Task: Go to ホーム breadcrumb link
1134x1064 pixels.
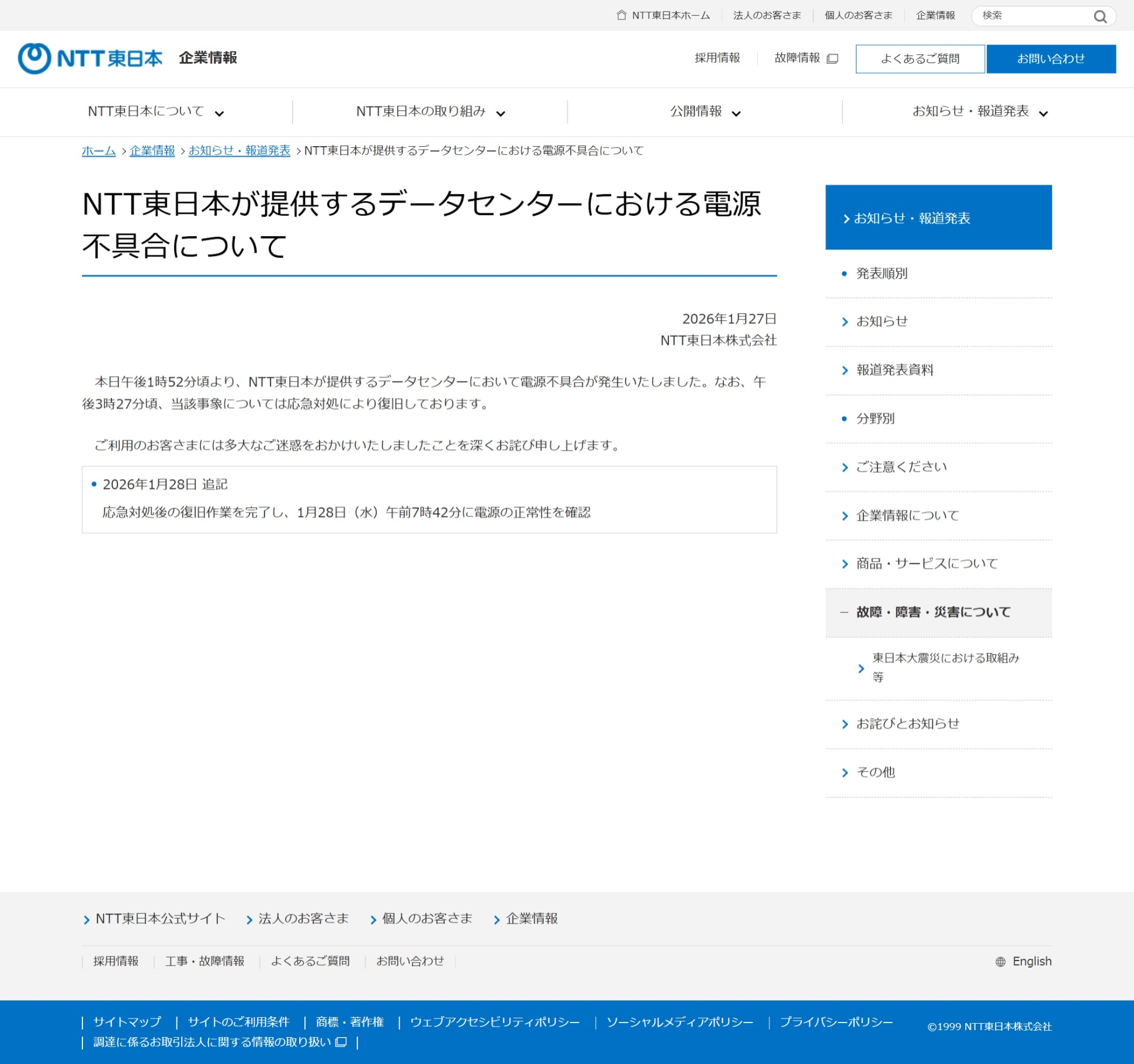Action: coord(99,151)
